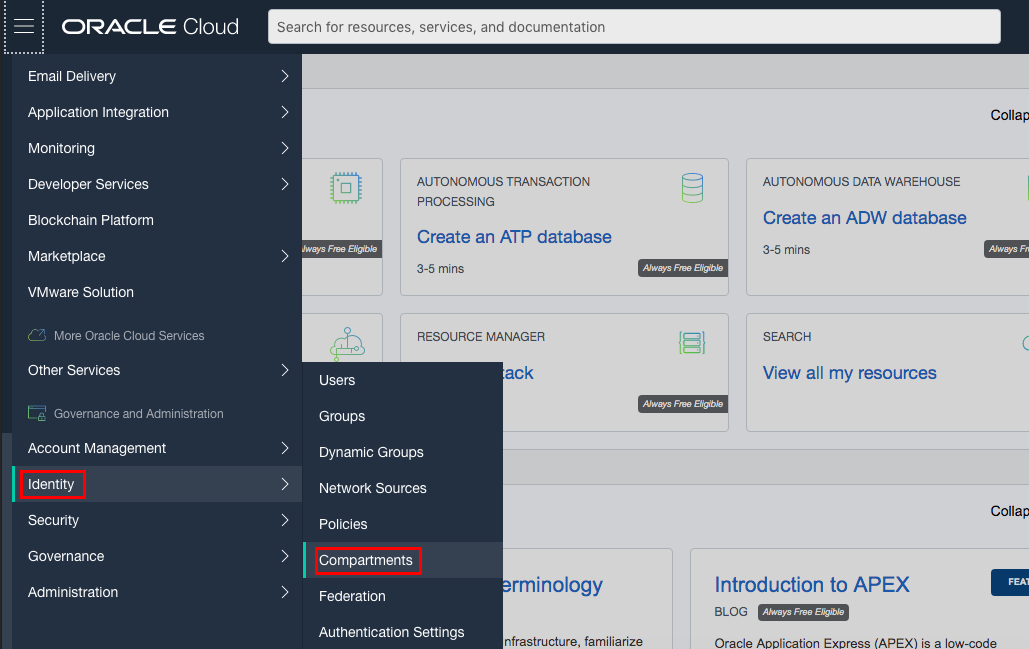1029x649 pixels.
Task: Select Identity in the navigation menu
Action: 157,484
